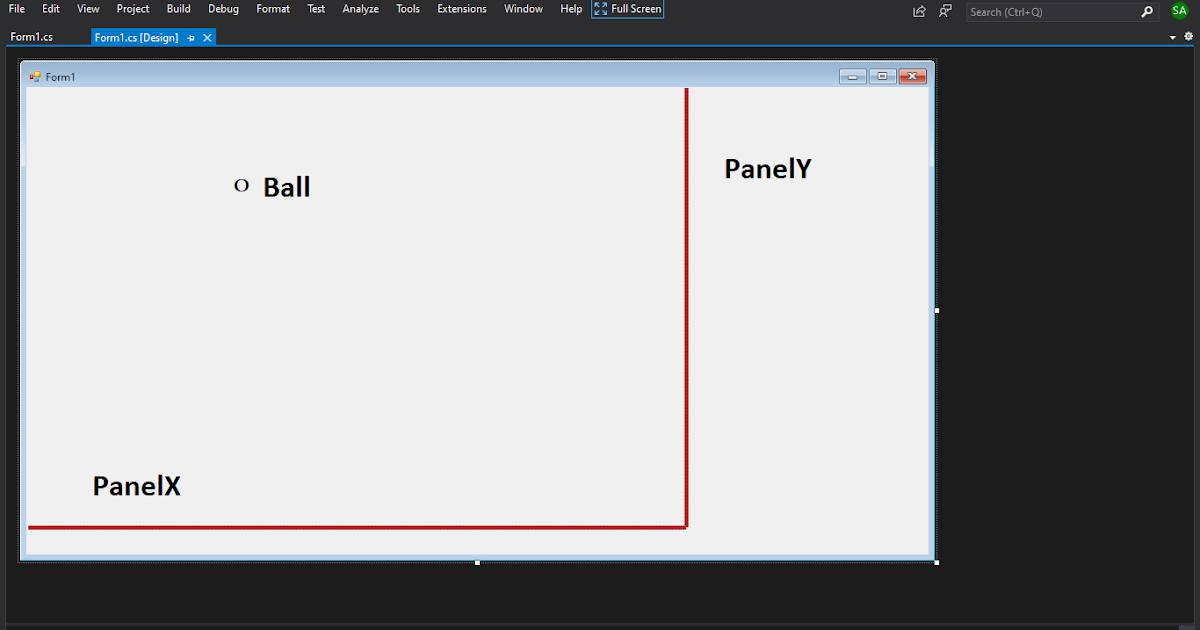The width and height of the screenshot is (1200, 630).
Task: Select the Ball label on the form
Action: [286, 186]
